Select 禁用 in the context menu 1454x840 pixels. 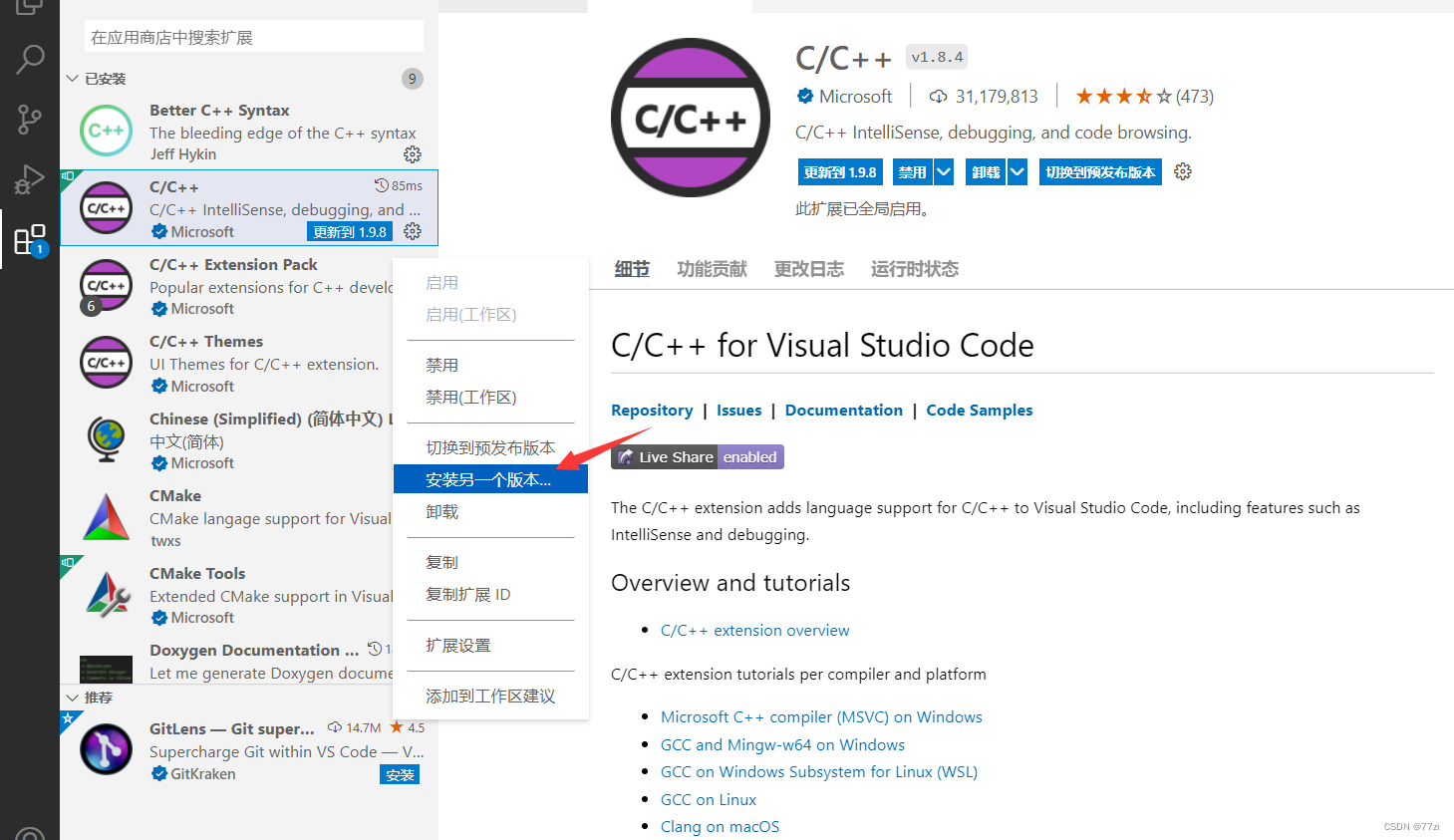click(x=491, y=366)
